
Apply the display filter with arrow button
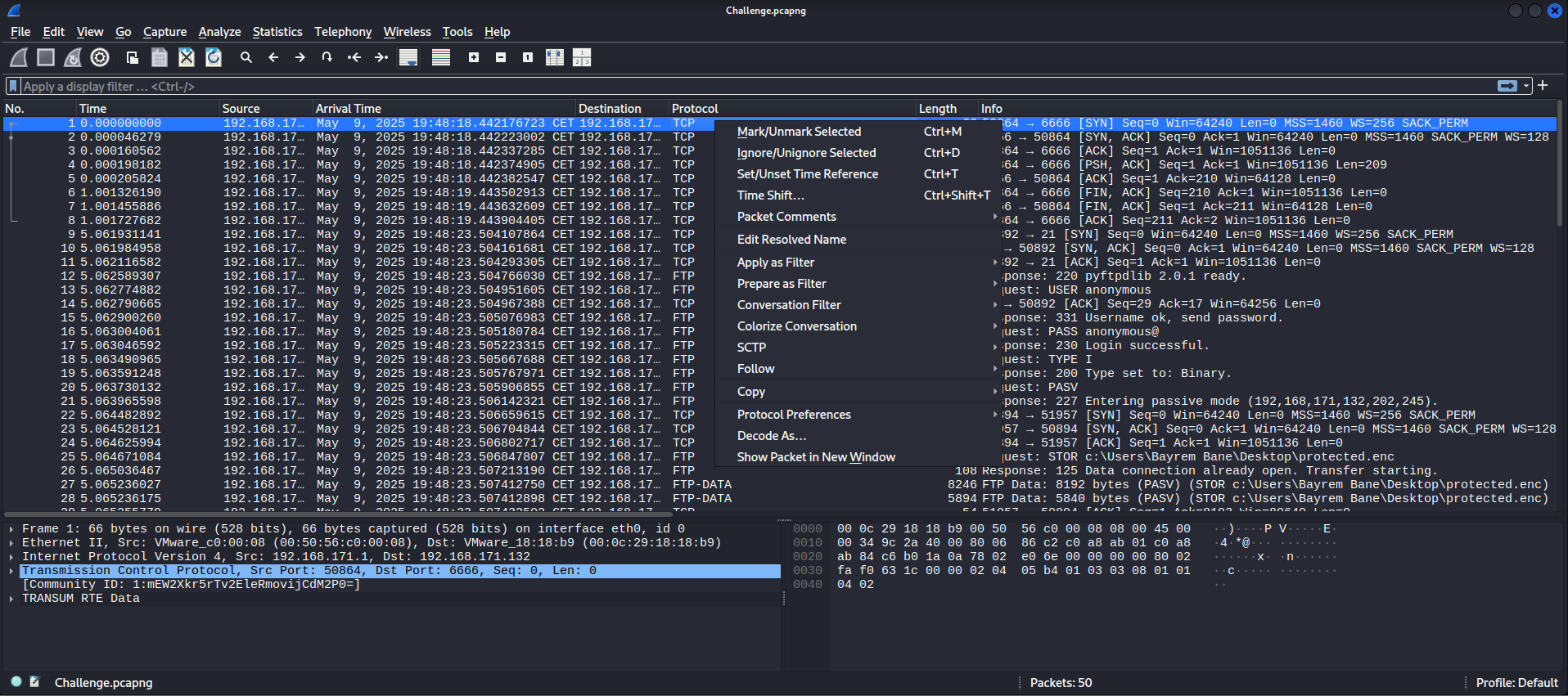tap(1507, 86)
